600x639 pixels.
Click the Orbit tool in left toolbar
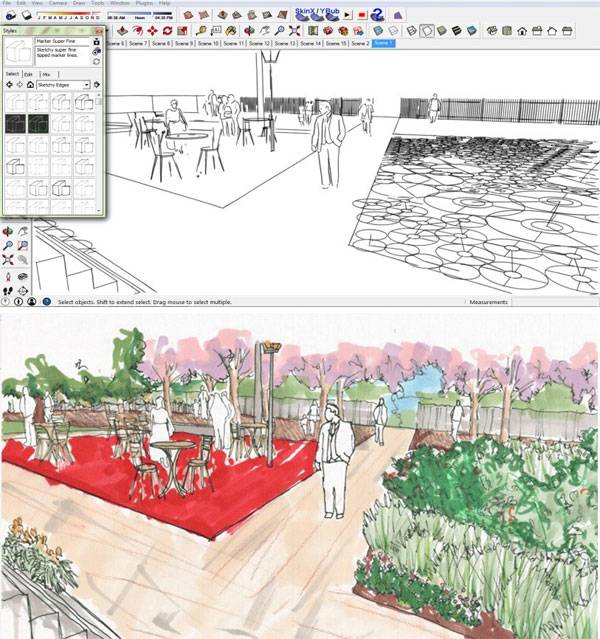(8, 231)
